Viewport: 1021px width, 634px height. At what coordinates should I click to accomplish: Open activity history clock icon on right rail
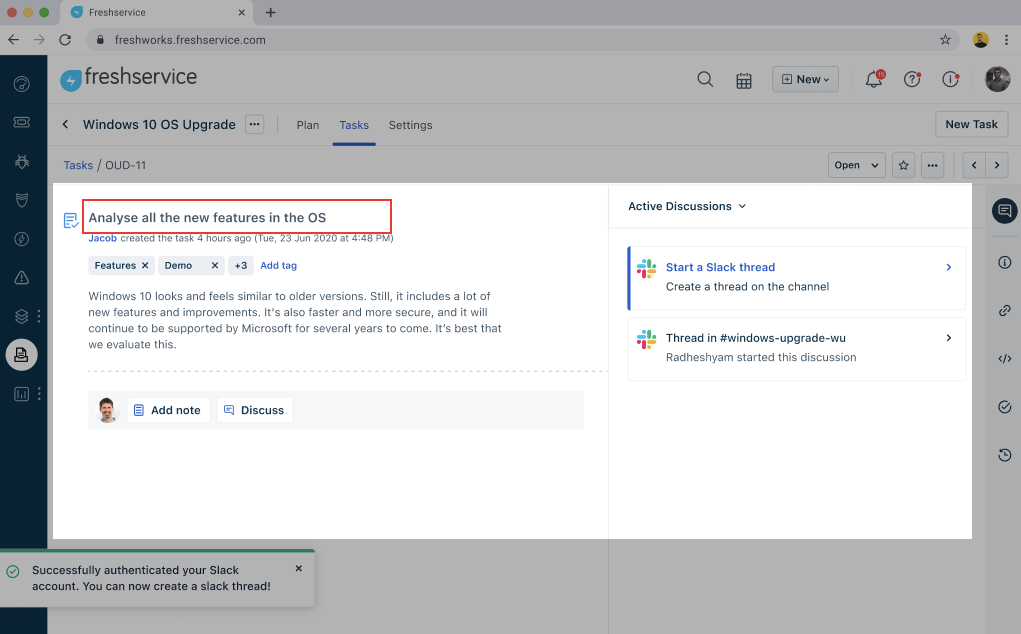[1005, 455]
